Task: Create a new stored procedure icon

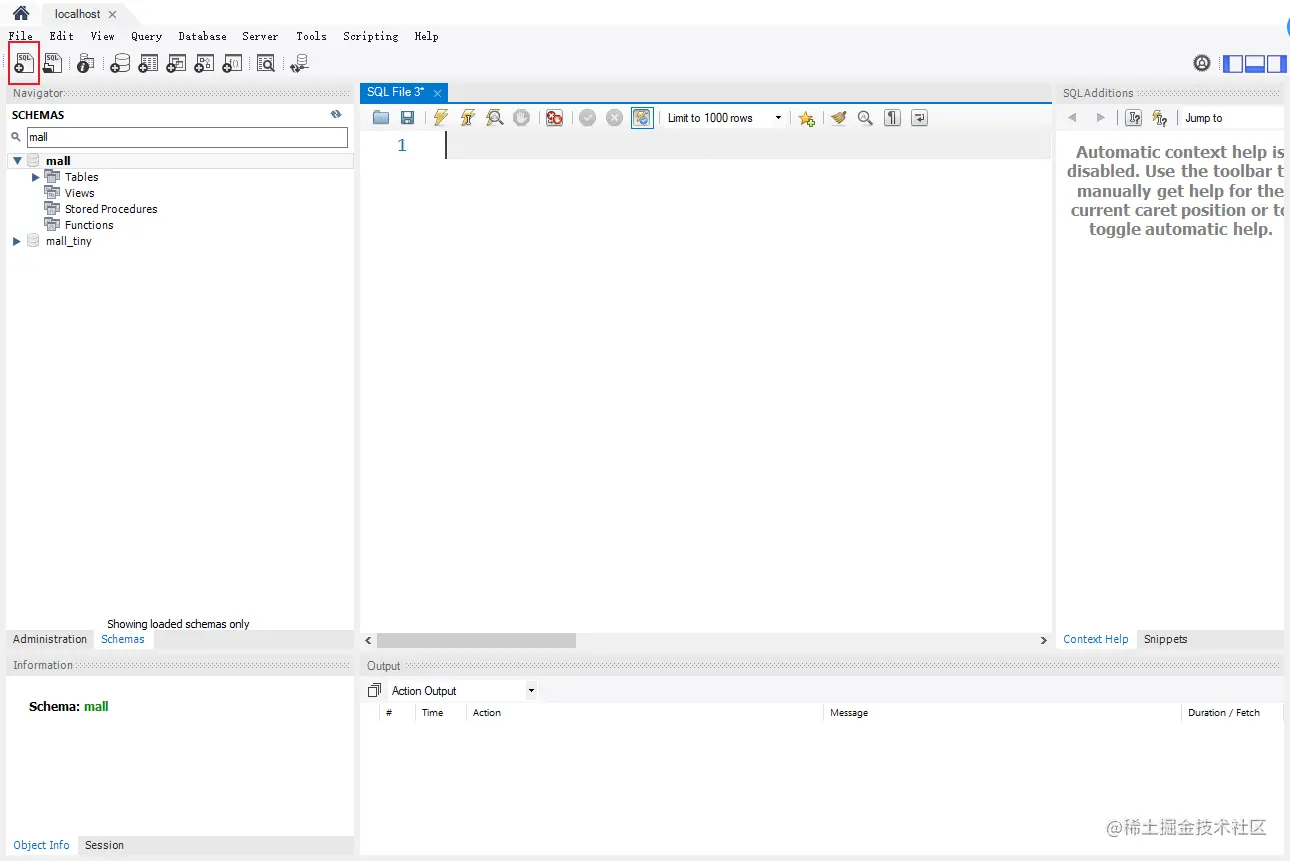Action: 204,63
